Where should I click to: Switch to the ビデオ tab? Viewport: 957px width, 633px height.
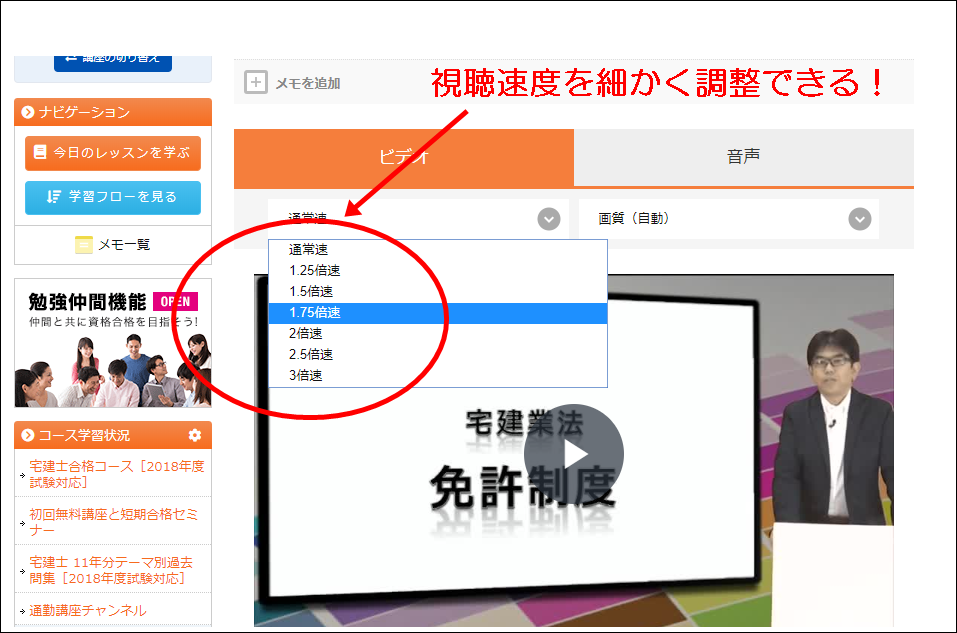point(403,157)
